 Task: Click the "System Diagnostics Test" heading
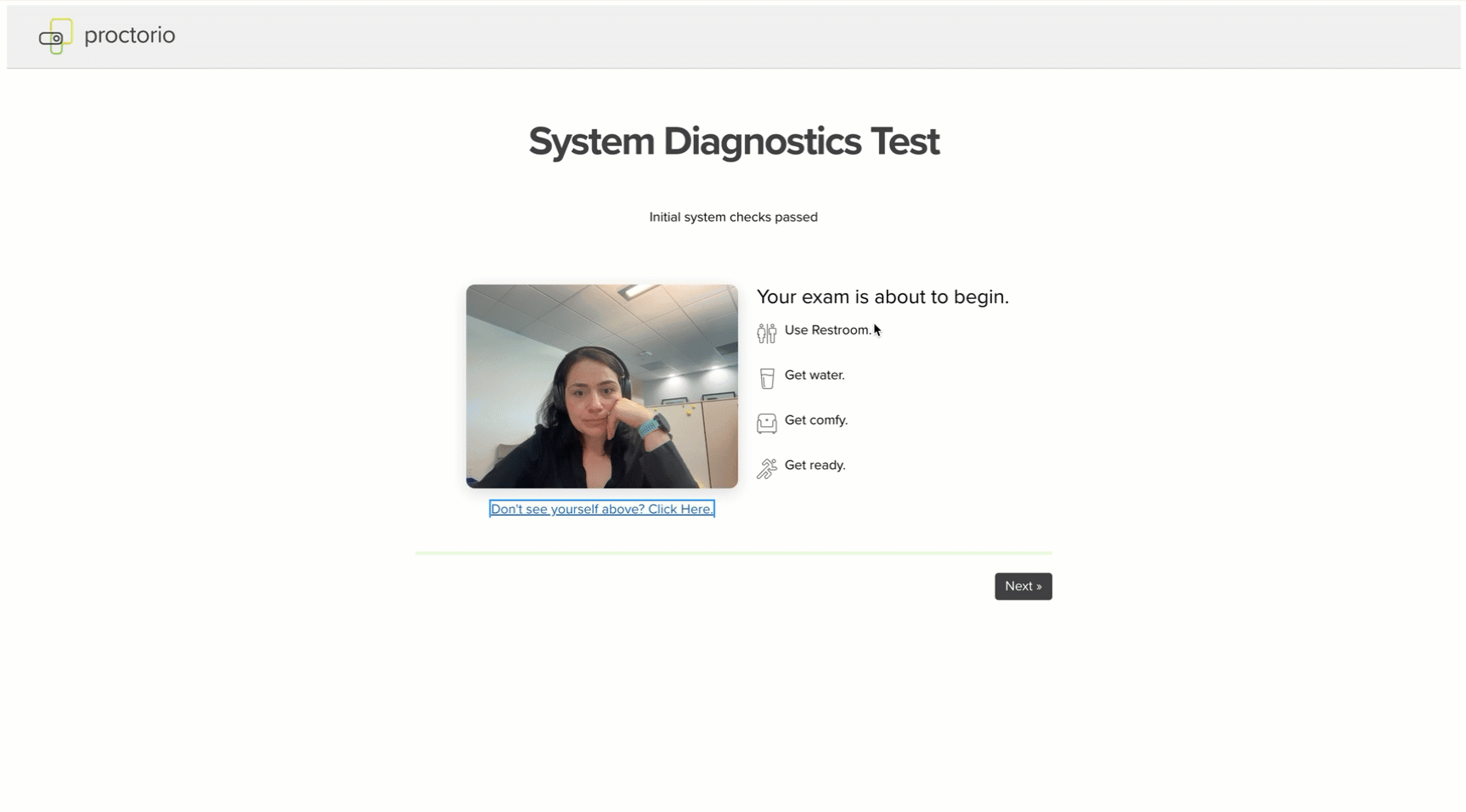click(x=734, y=141)
